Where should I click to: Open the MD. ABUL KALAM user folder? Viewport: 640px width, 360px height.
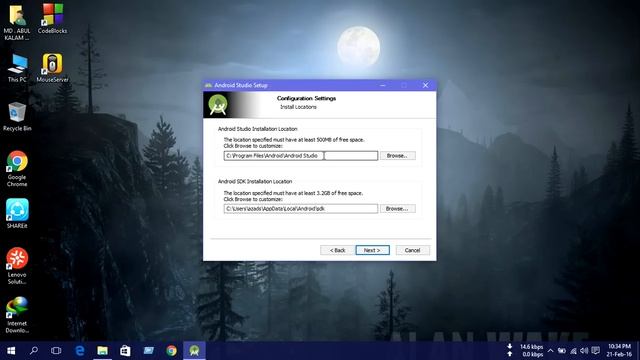(17, 22)
